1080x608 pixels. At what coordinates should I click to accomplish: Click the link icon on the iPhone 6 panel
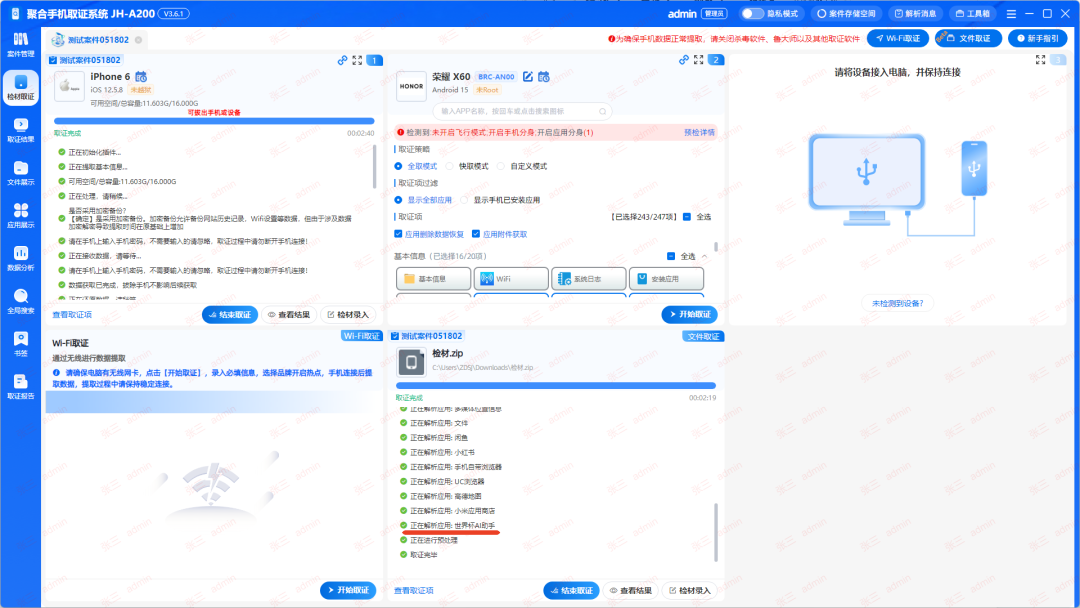(x=342, y=61)
